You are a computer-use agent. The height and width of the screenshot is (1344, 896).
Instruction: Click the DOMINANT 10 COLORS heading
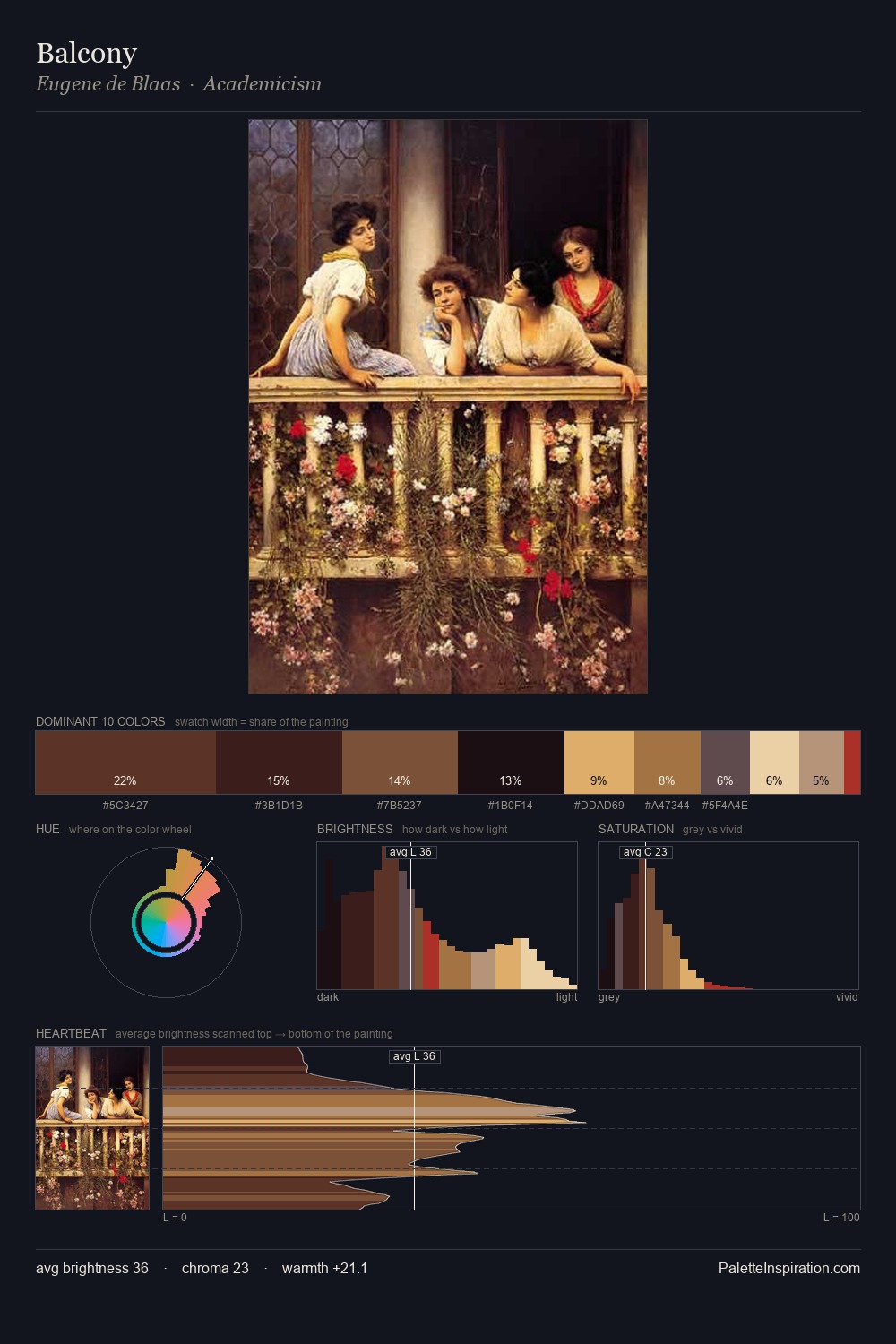(x=100, y=721)
